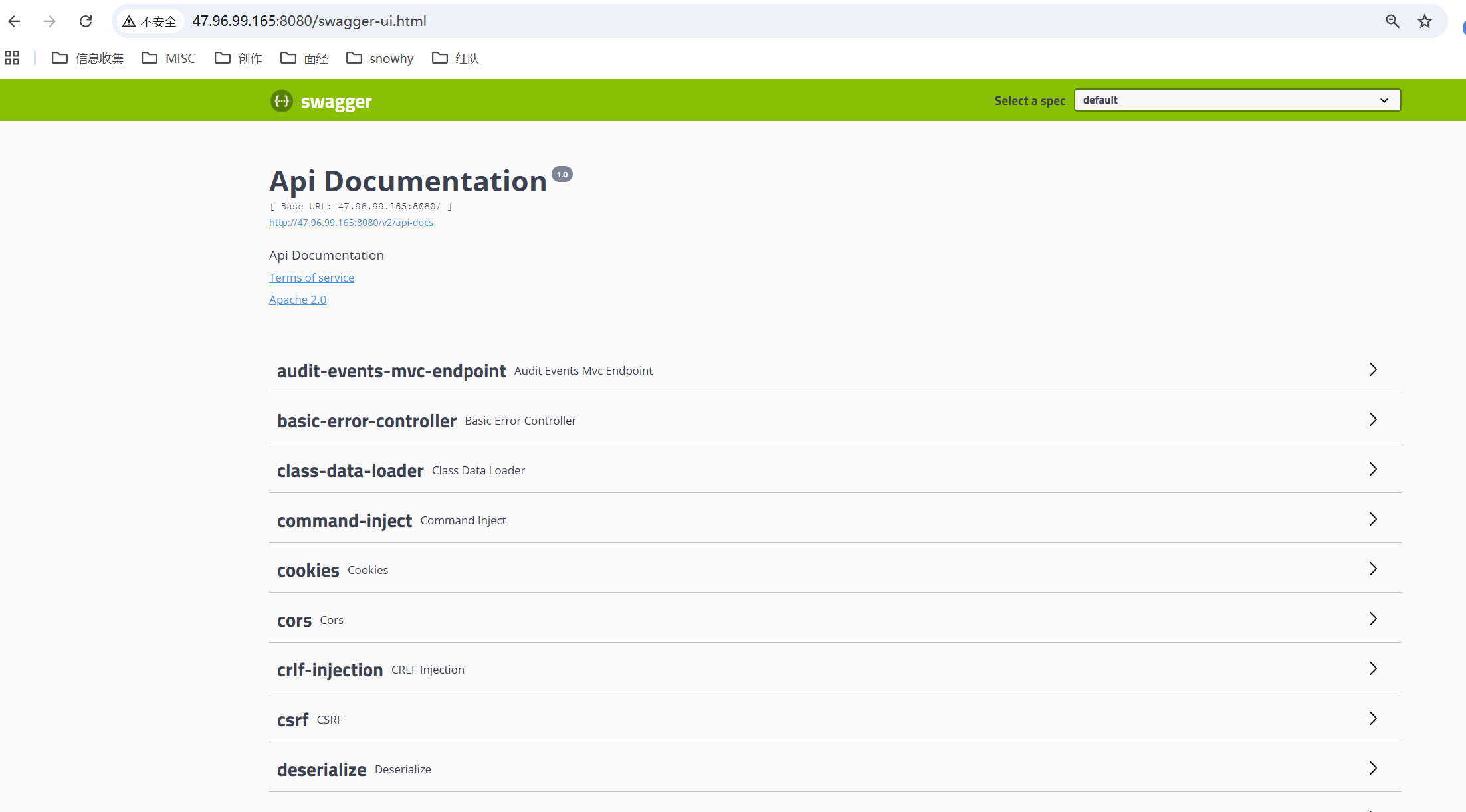Open the snowhy bookmark folder
This screenshot has height=812, width=1466.
point(380,58)
